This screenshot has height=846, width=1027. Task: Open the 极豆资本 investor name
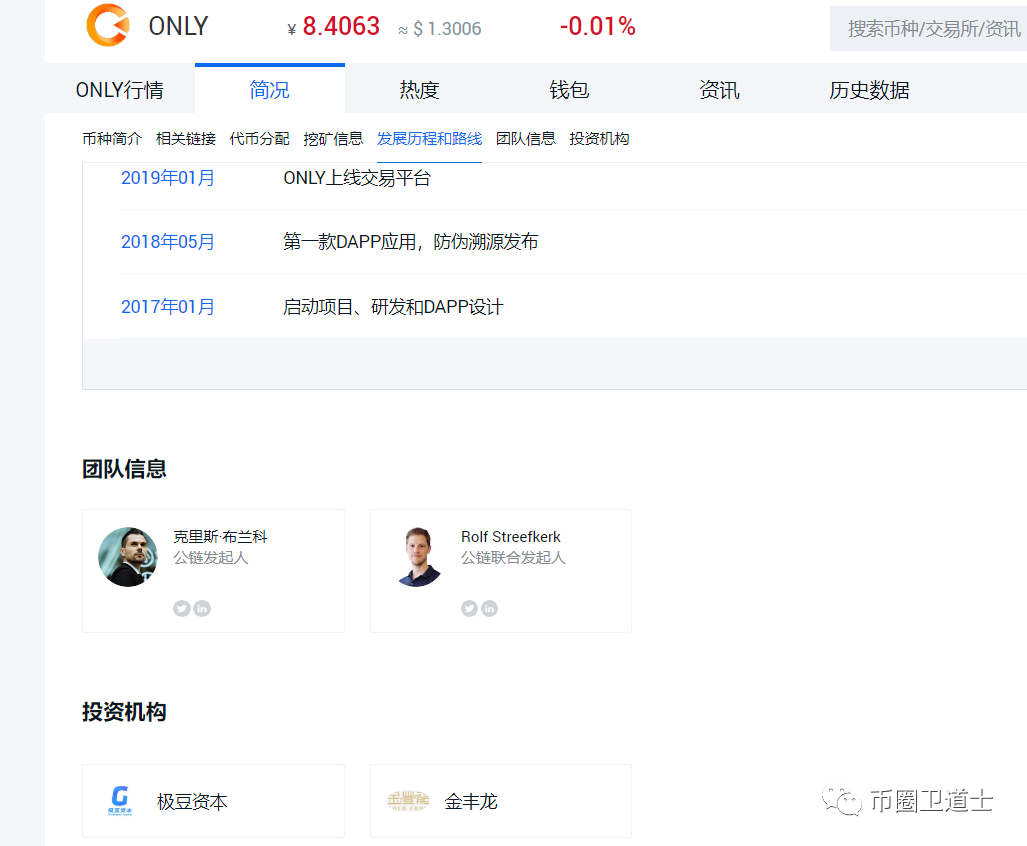point(192,801)
